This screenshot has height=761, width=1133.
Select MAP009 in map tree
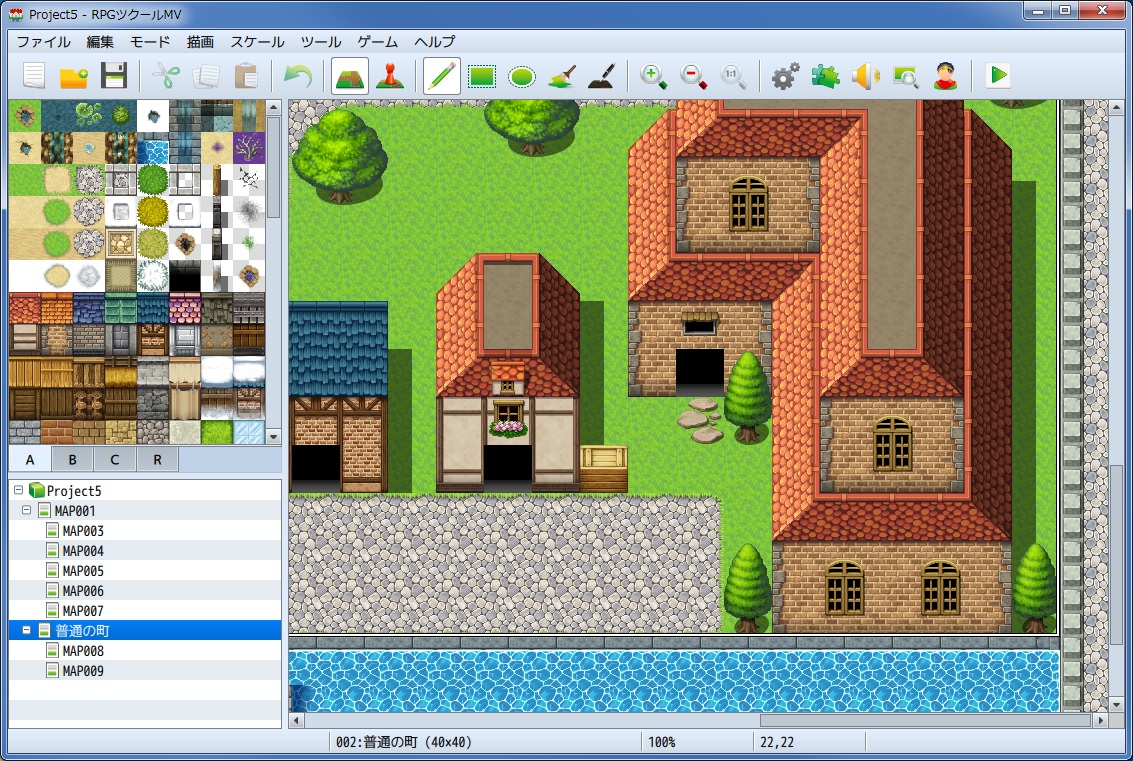pos(82,671)
